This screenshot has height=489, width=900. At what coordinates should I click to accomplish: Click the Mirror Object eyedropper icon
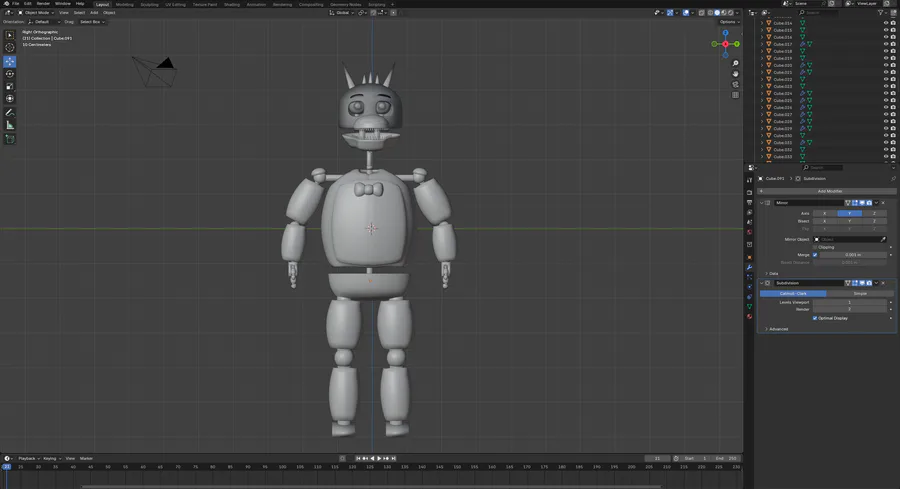883,239
